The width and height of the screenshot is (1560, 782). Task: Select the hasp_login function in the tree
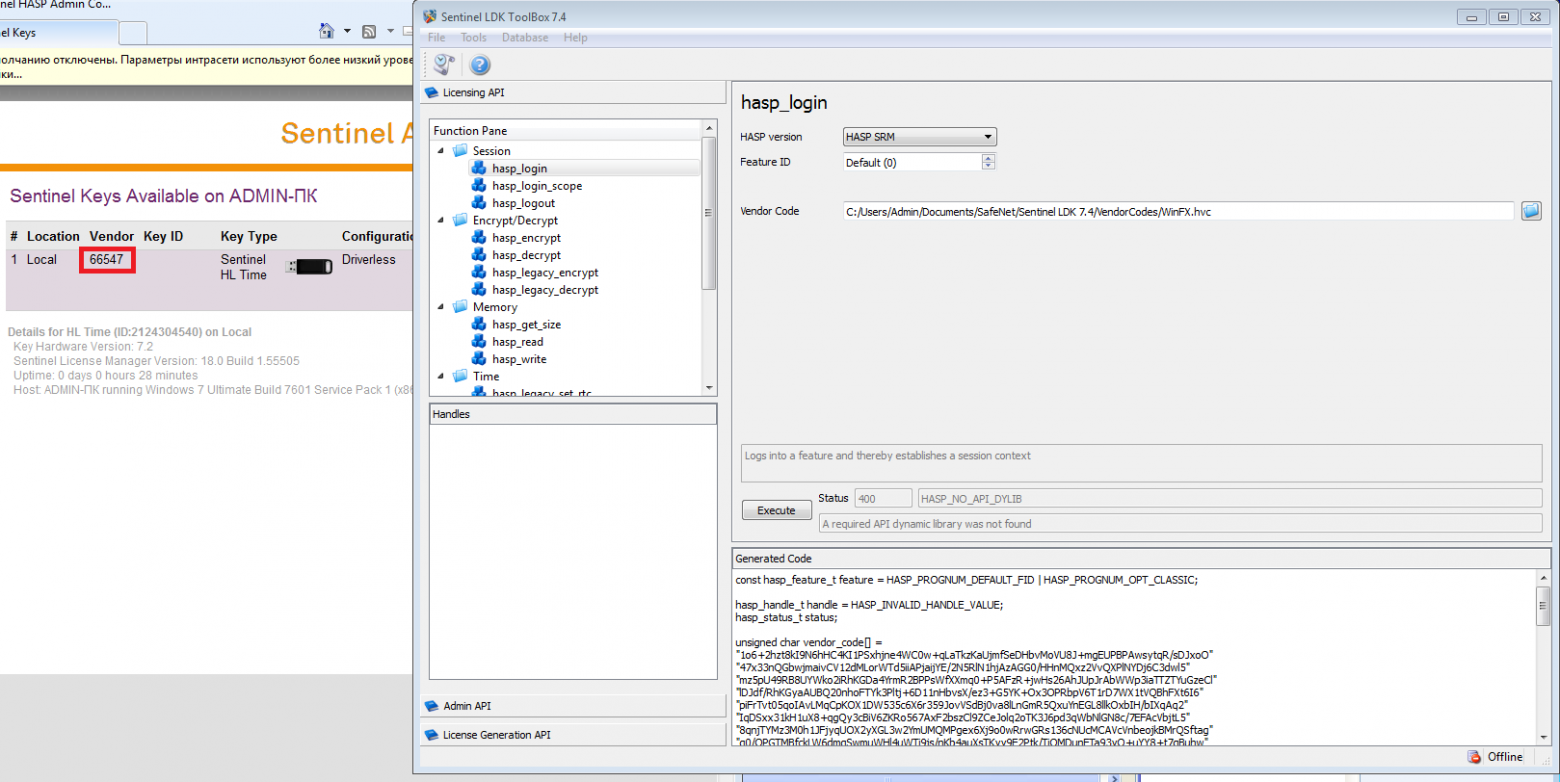[x=519, y=168]
